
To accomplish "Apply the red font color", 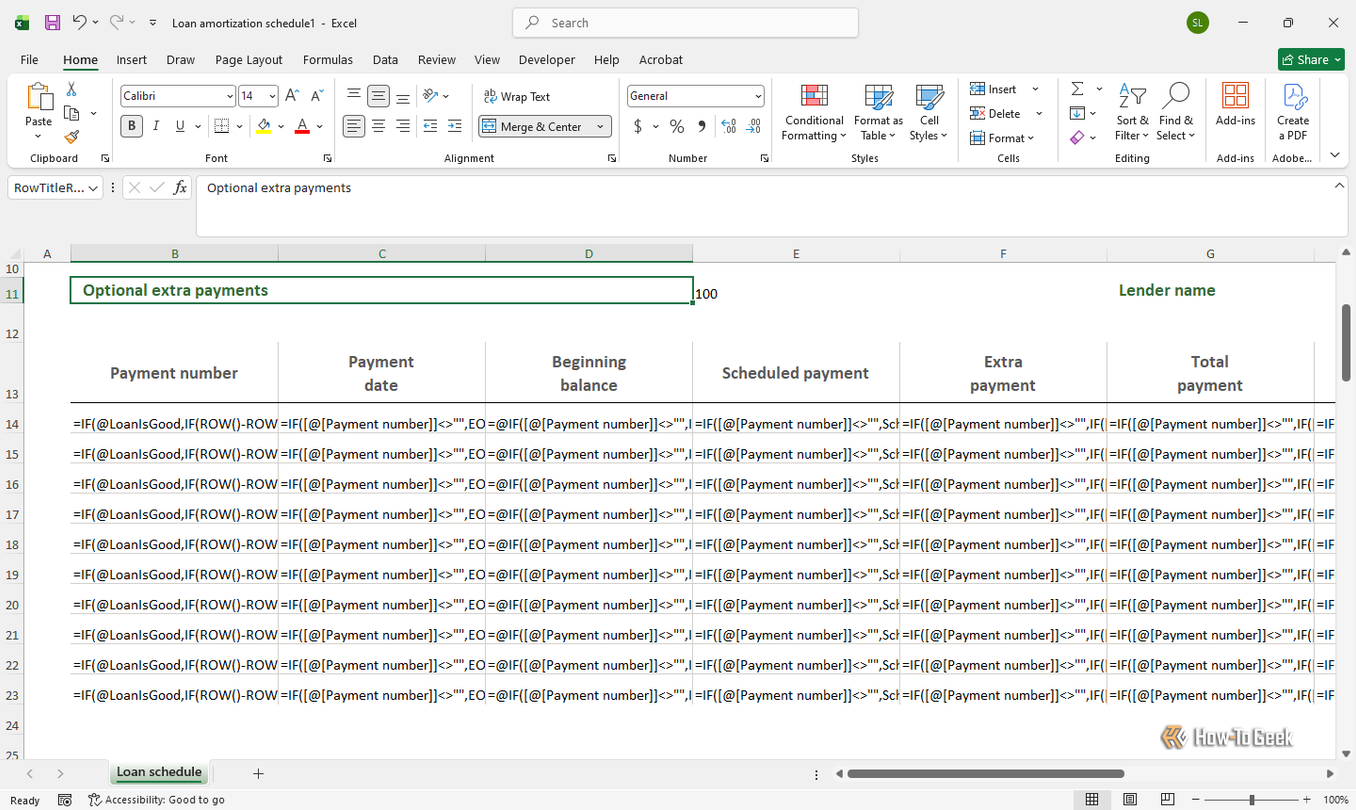I will pyautogui.click(x=302, y=127).
